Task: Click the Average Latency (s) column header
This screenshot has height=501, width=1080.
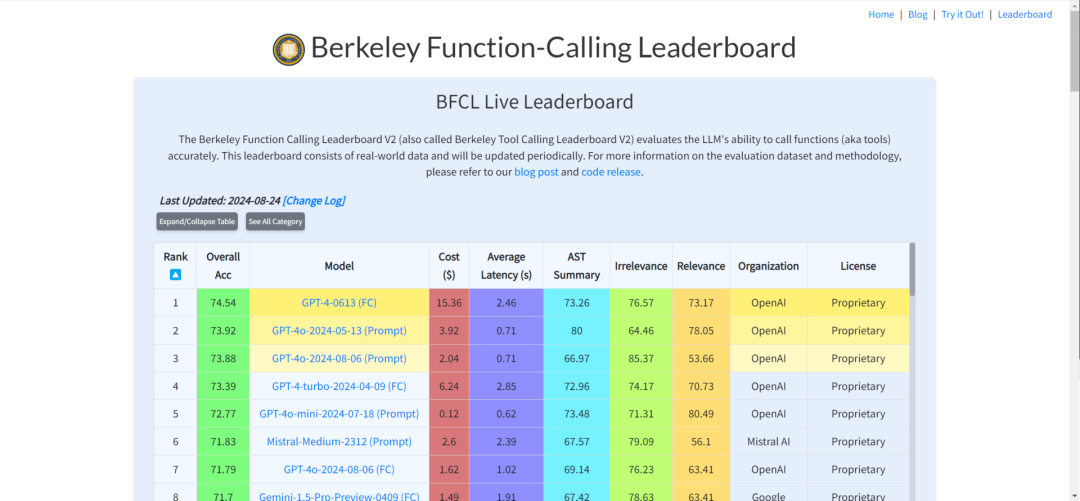Action: pyautogui.click(x=506, y=266)
